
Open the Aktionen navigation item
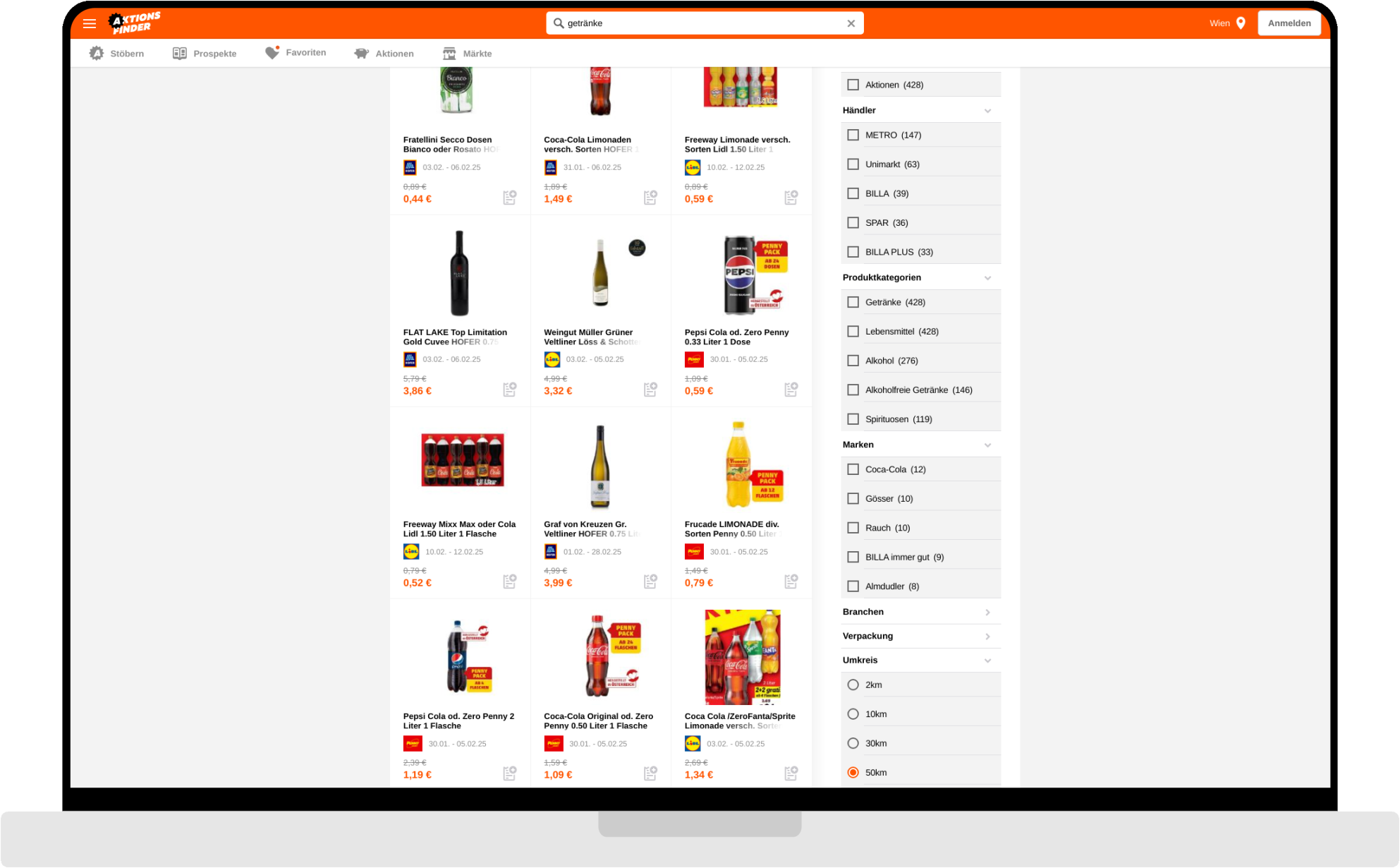[384, 52]
